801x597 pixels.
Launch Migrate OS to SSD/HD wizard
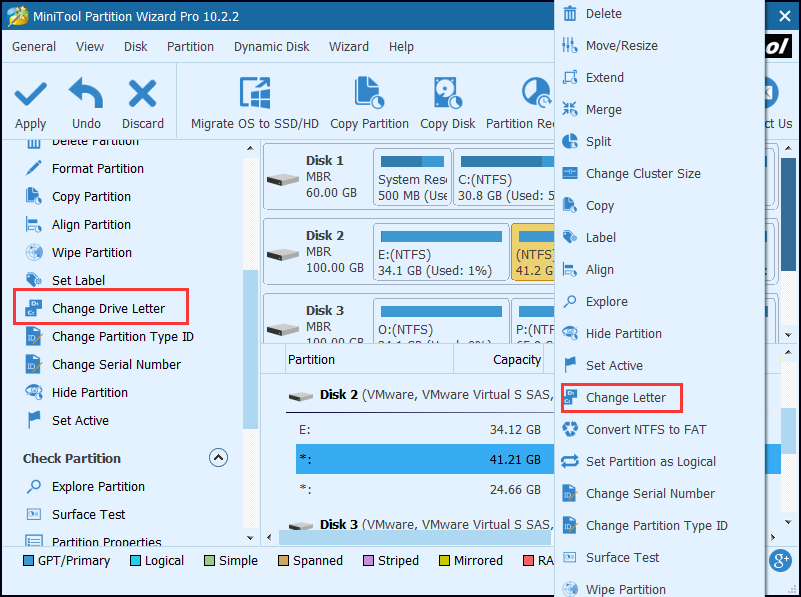254,104
